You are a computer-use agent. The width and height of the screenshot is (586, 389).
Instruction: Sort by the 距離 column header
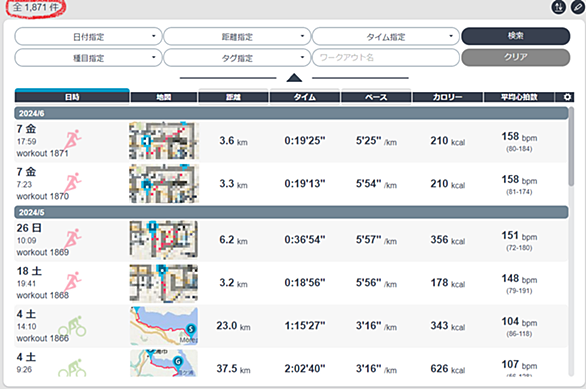pos(233,97)
